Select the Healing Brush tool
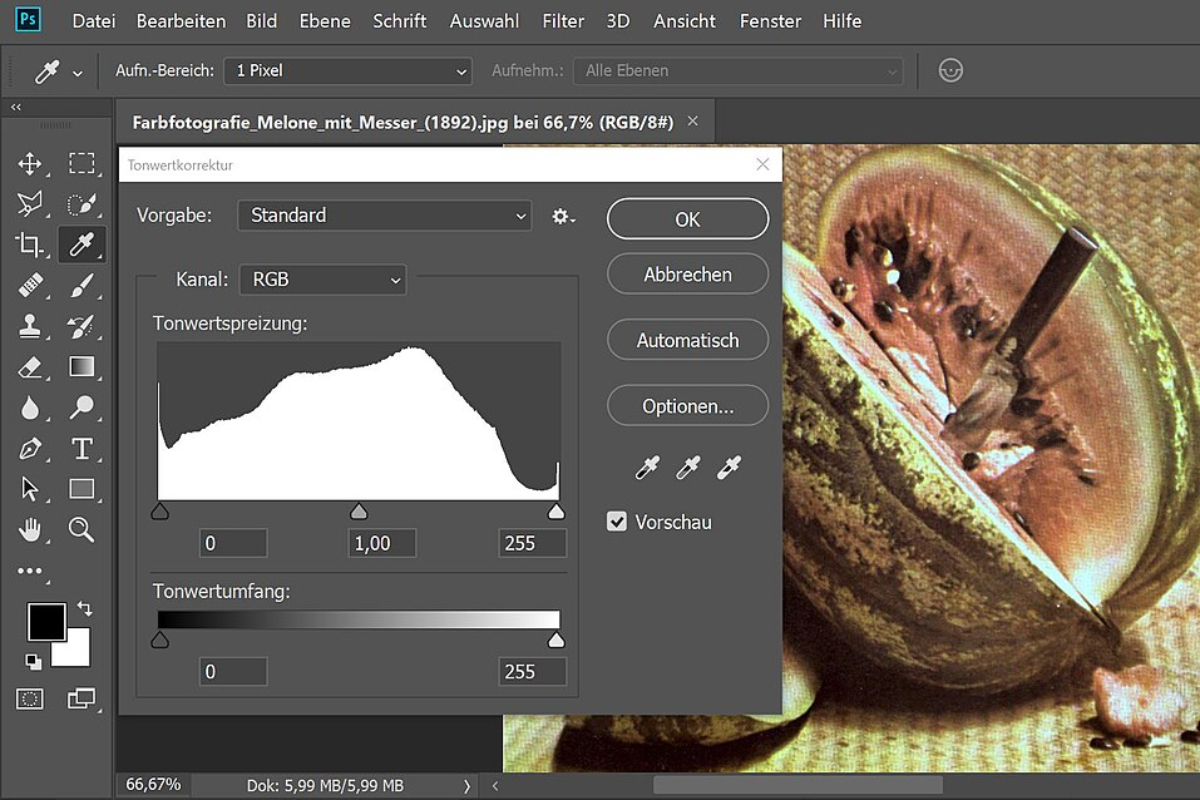 30,285
